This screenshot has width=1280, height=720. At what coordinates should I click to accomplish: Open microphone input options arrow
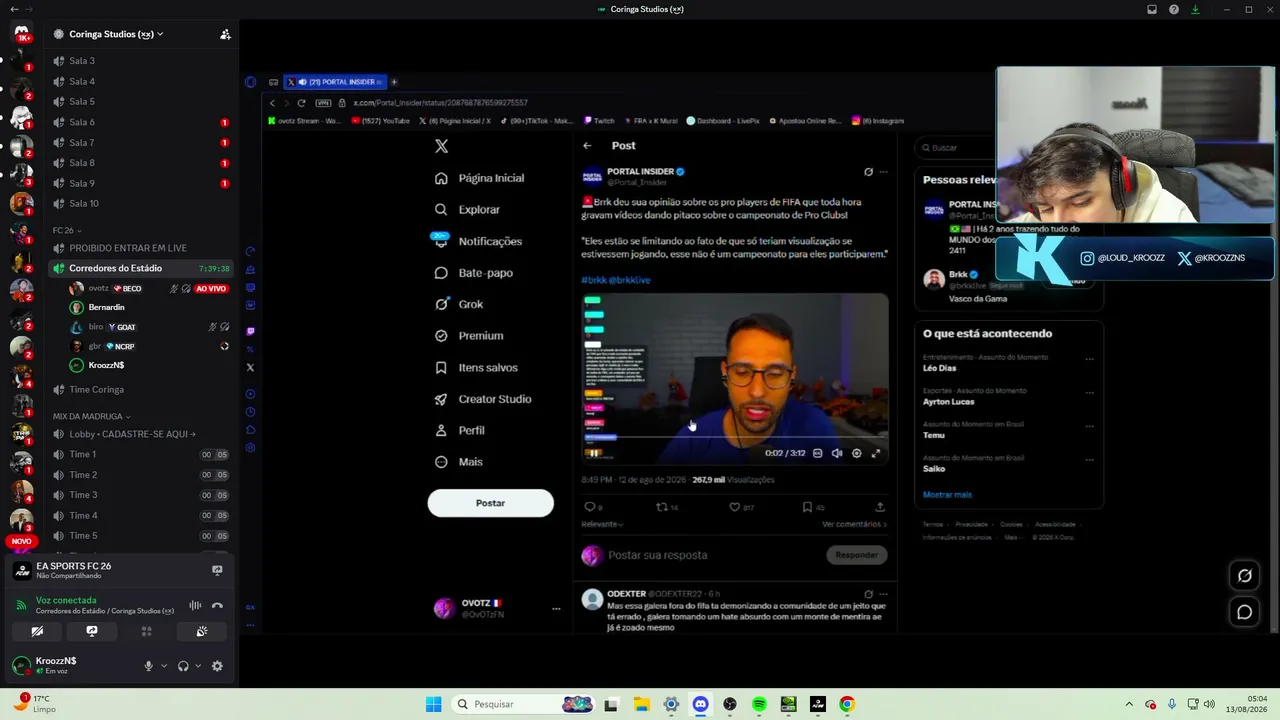pos(164,666)
